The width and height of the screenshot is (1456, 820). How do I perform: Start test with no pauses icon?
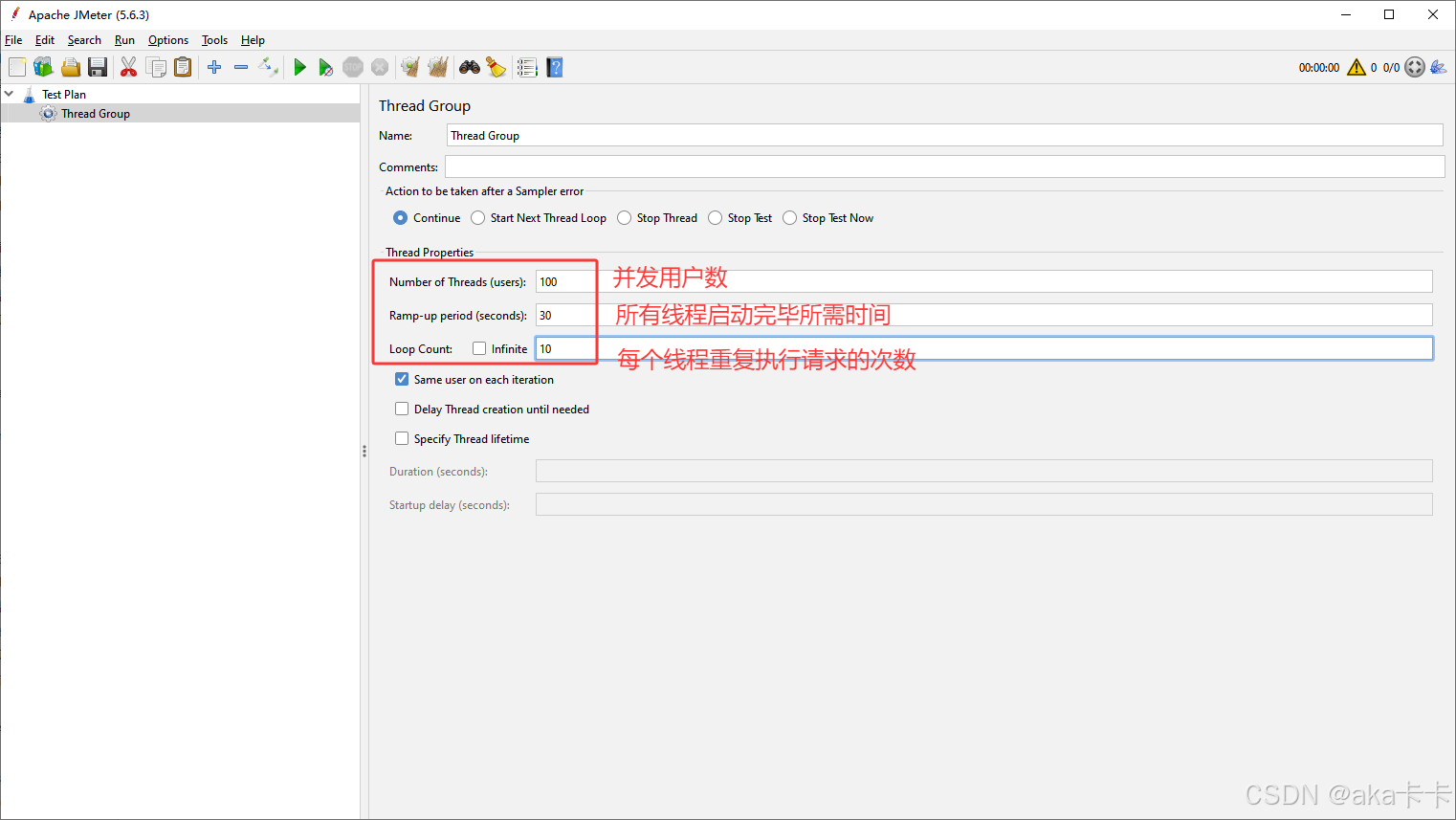[x=326, y=67]
